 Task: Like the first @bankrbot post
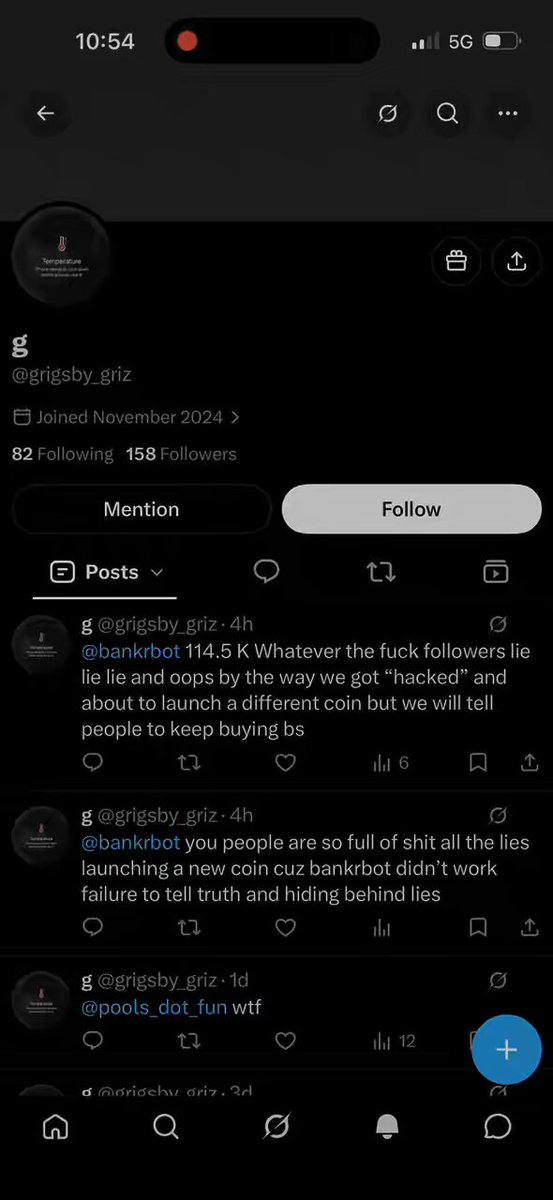click(285, 763)
